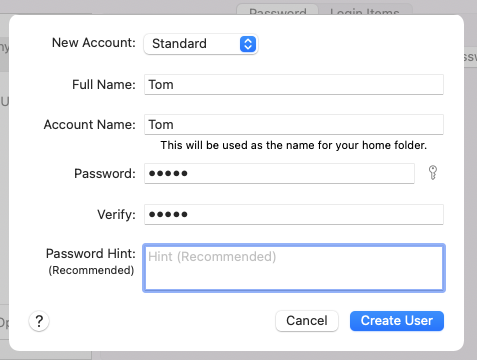
Task: Click inside the Password Hint box
Action: 294,268
